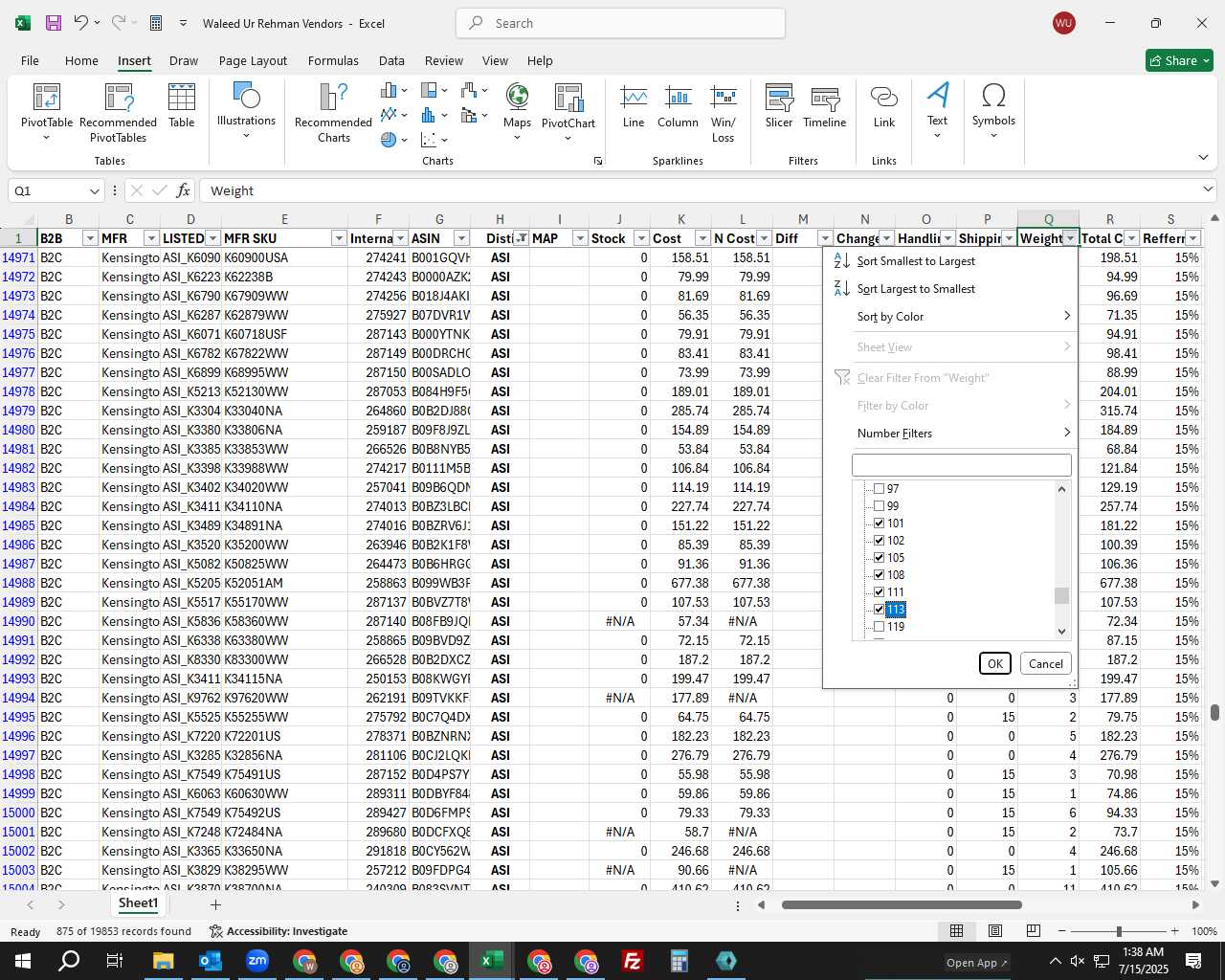Screen dimensions: 1225x980
Task: Open the File tab
Action: click(x=30, y=60)
